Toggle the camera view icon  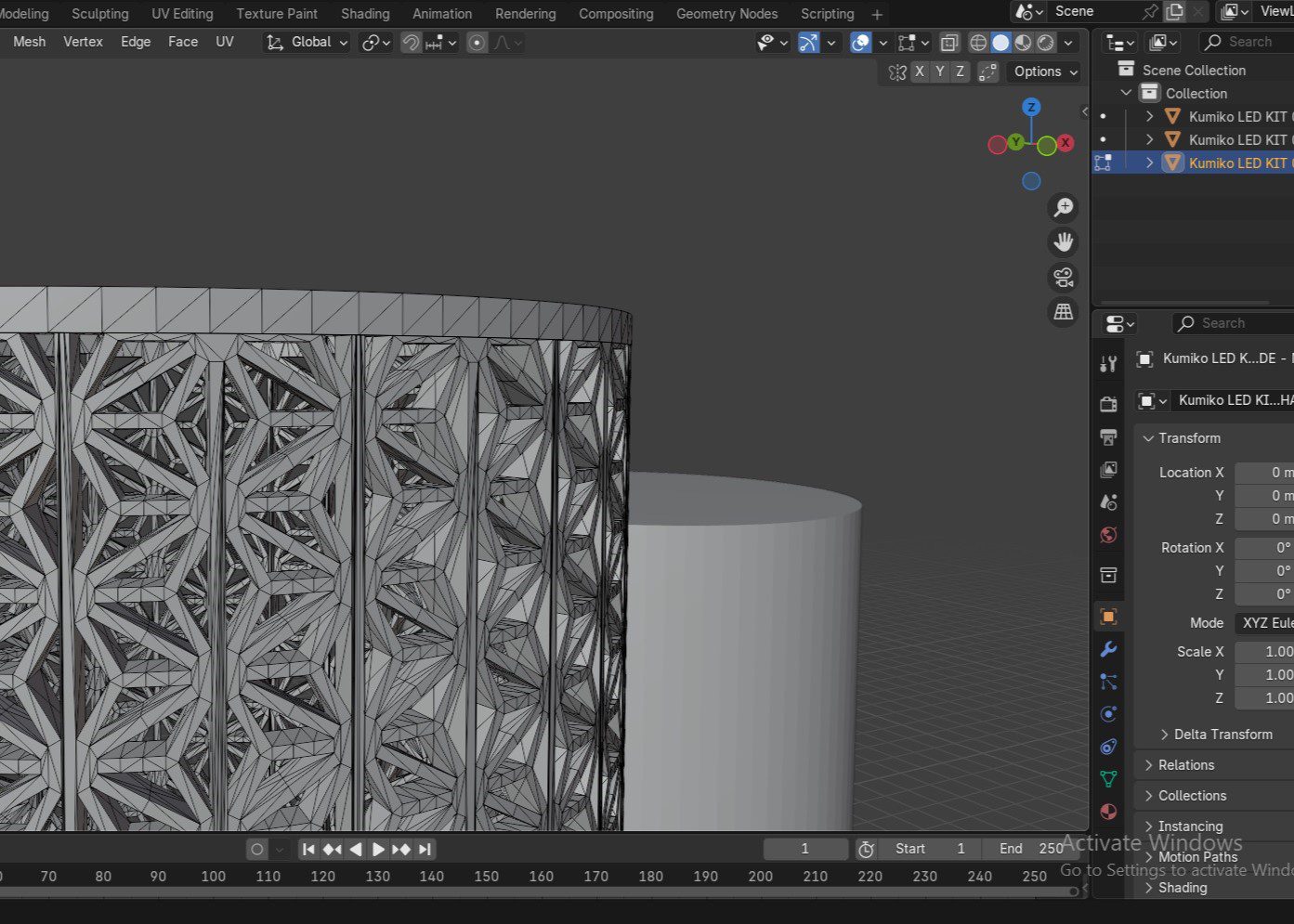pyautogui.click(x=1063, y=277)
